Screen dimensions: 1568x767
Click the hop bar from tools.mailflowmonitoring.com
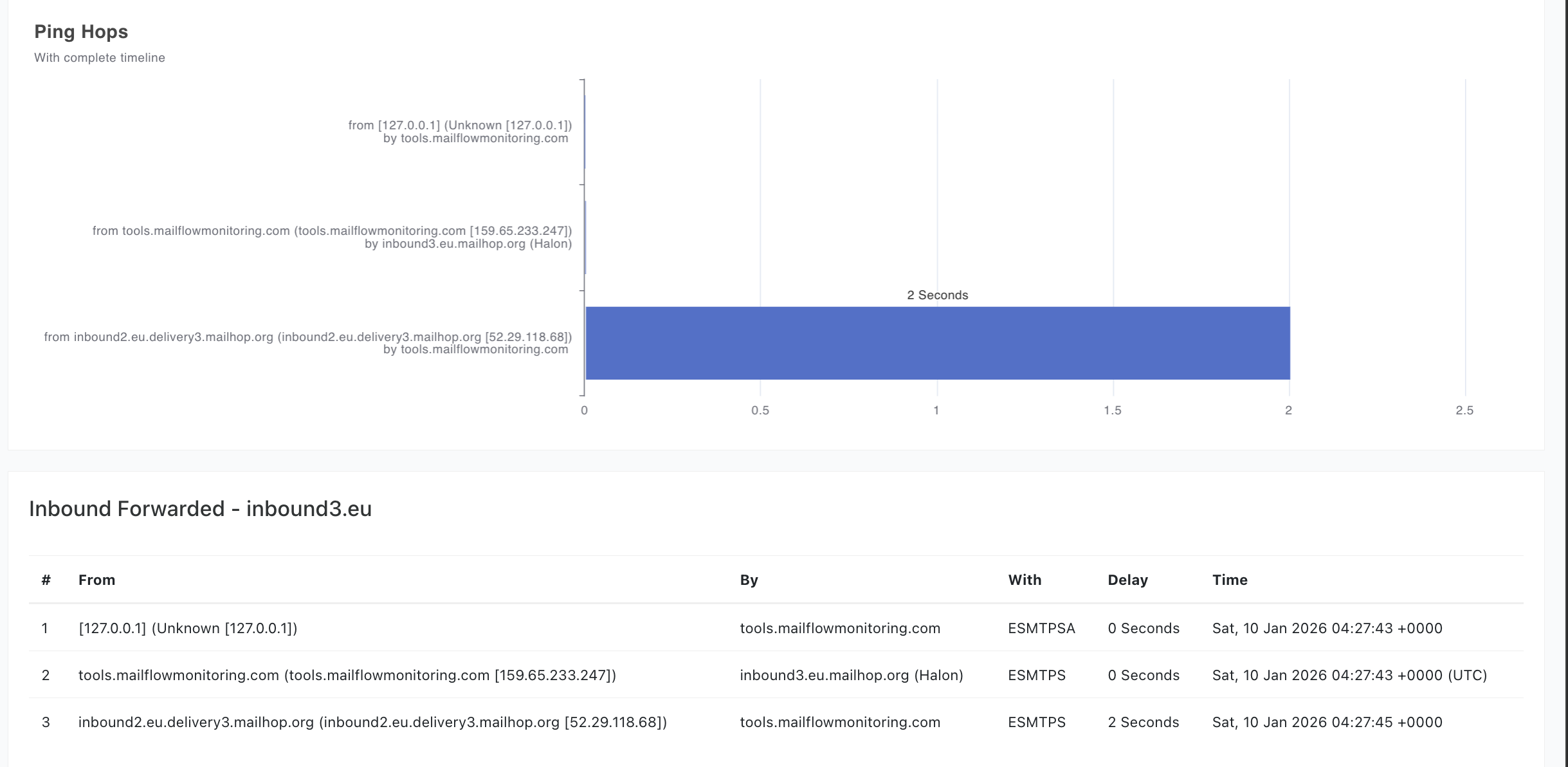585,237
